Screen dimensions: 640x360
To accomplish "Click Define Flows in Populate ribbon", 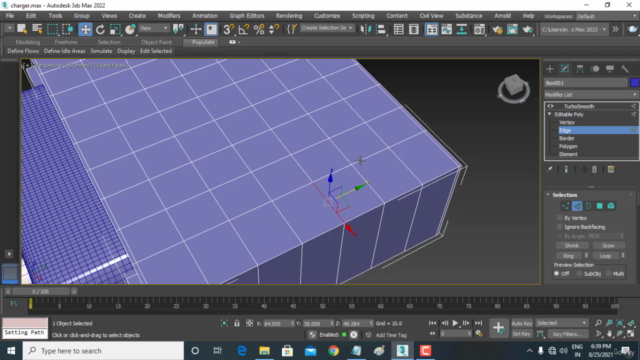I will tap(23, 51).
